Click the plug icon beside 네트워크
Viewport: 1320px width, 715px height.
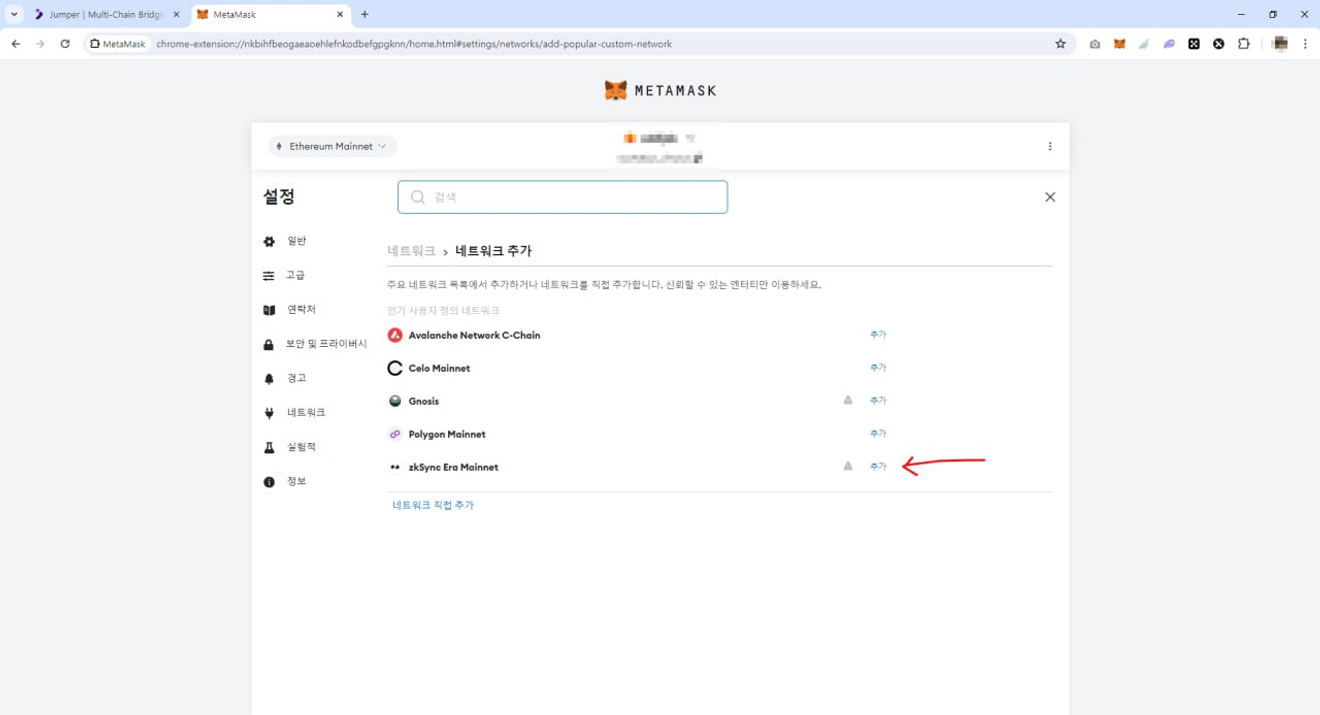tap(269, 413)
